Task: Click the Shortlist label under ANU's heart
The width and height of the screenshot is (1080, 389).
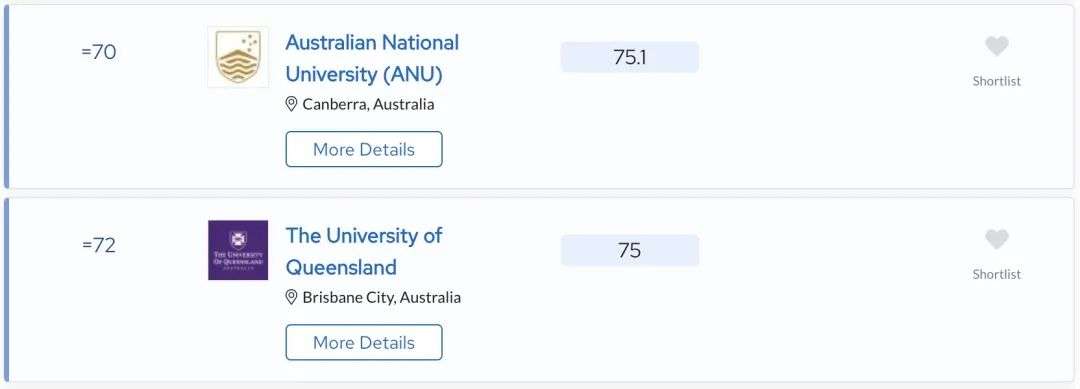Action: tap(996, 81)
